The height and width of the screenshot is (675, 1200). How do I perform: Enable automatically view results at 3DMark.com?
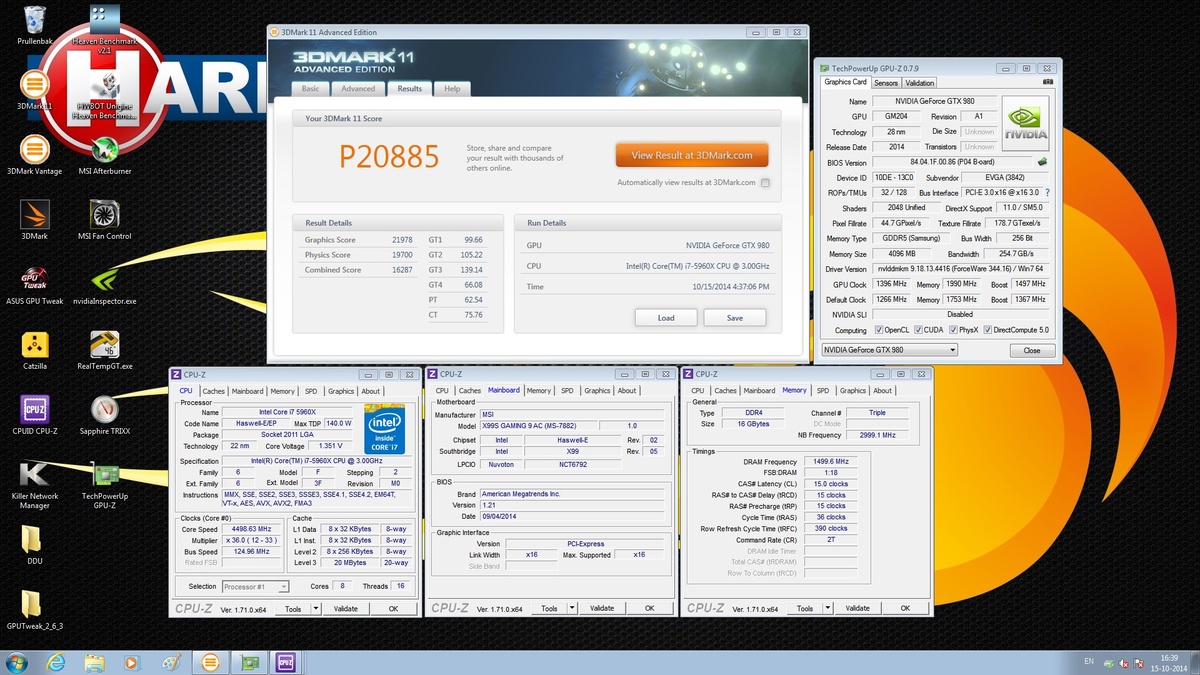click(x=764, y=183)
